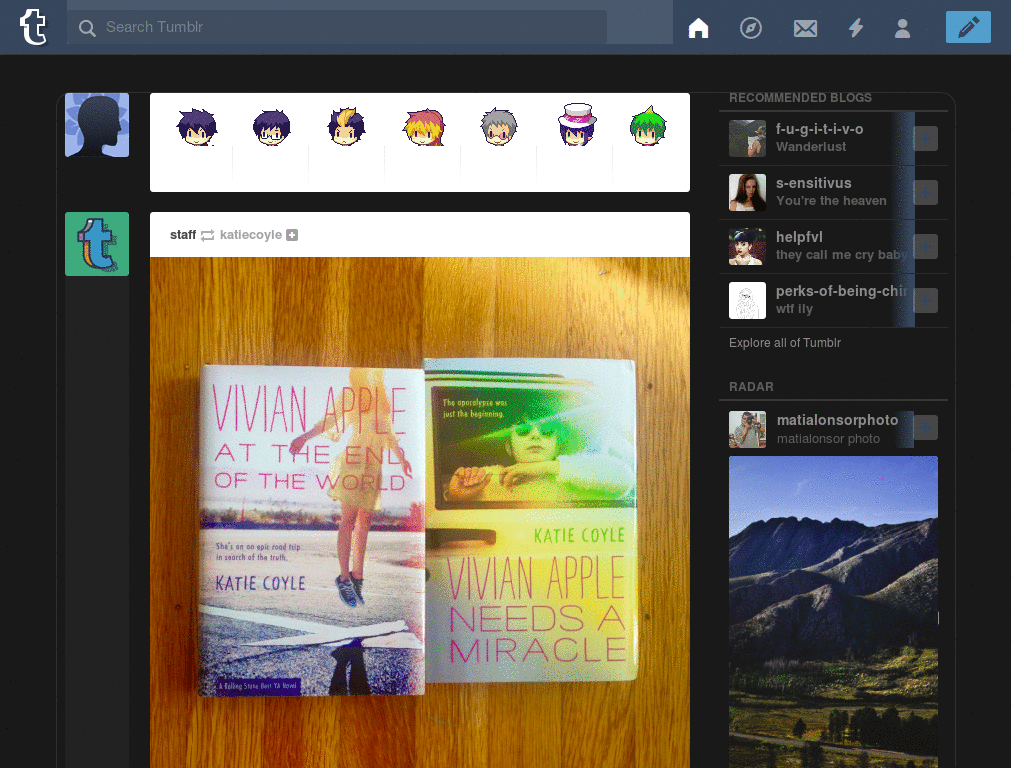Open the Vivian Apple books photo
Viewport: 1024px width, 768px height.
click(419, 512)
